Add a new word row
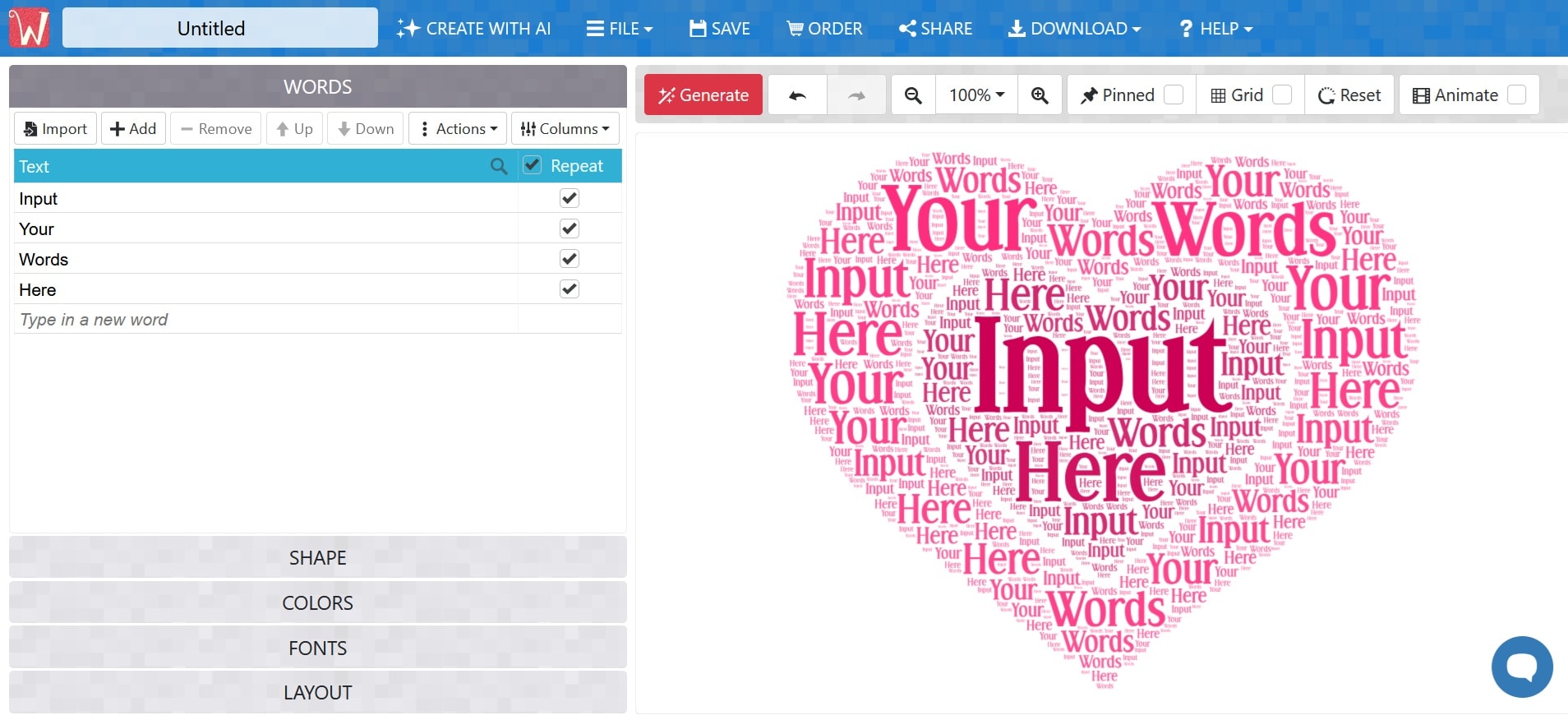This screenshot has width=1568, height=720. (133, 129)
